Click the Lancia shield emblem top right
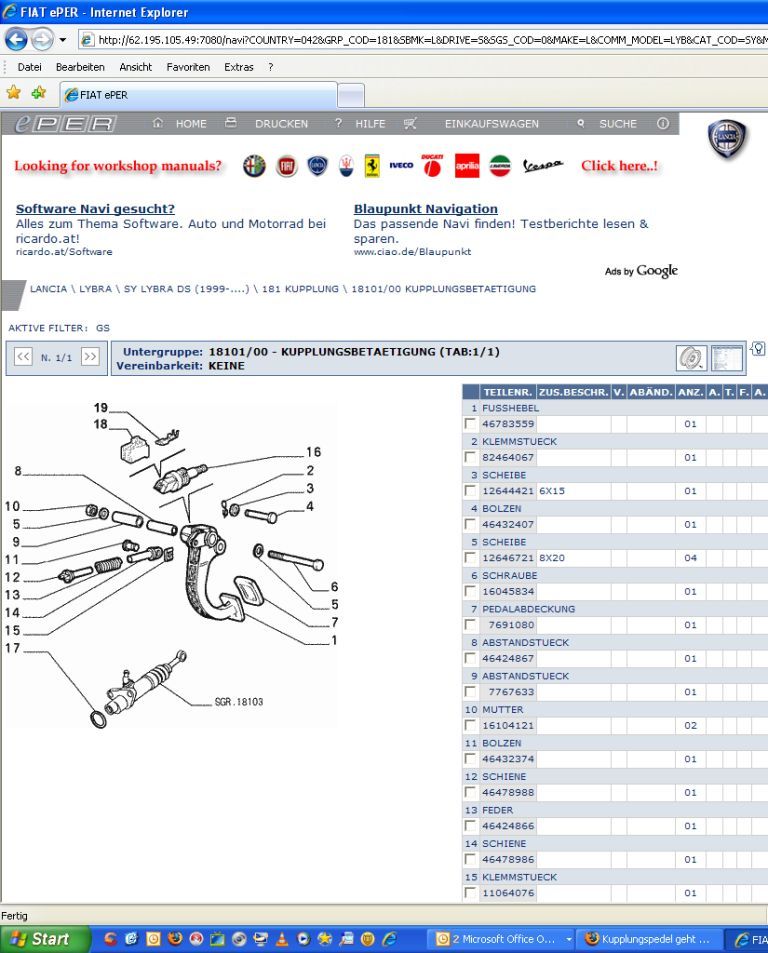 (x=727, y=139)
